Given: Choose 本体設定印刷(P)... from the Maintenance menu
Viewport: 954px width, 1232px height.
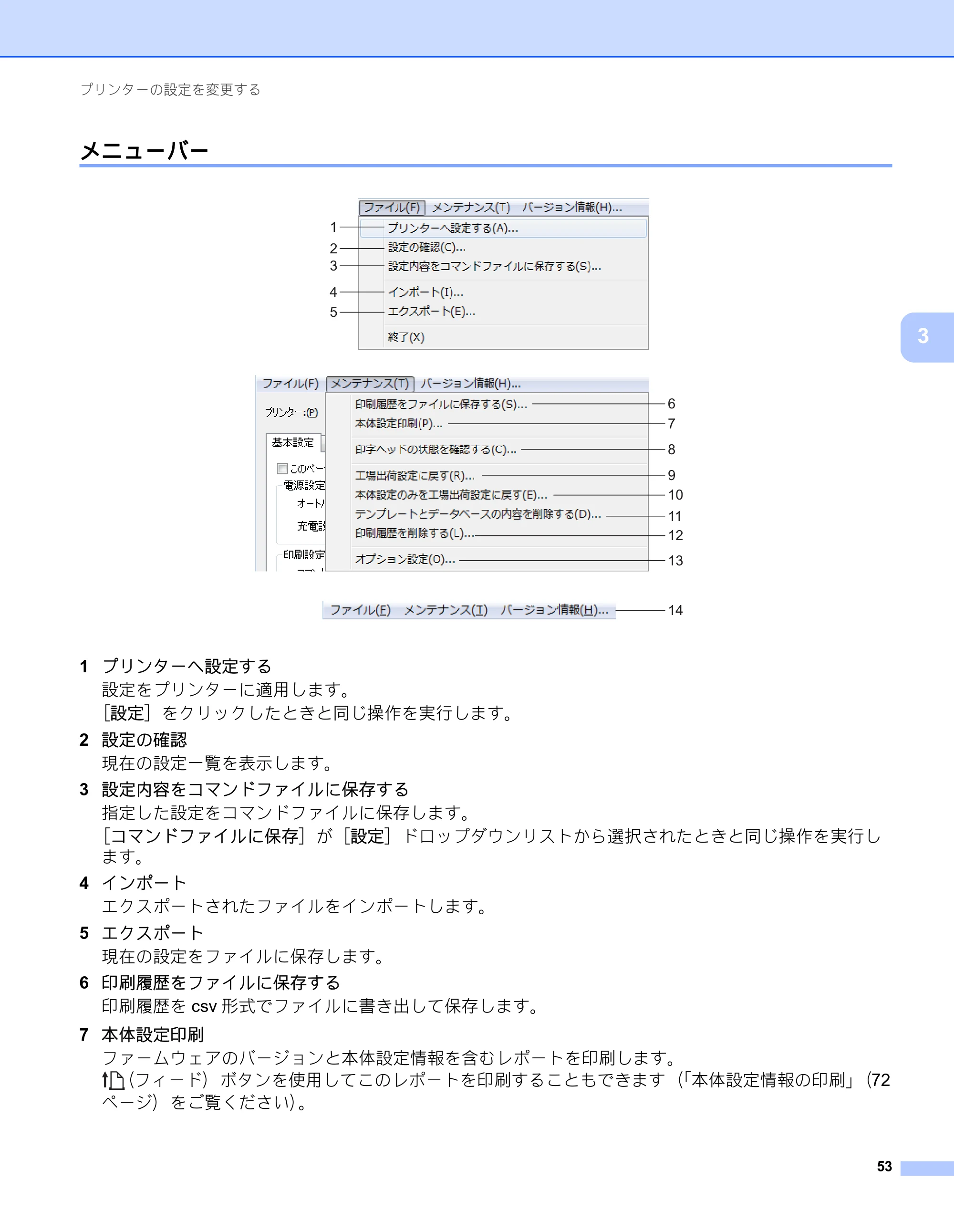Looking at the screenshot, I should (399, 424).
